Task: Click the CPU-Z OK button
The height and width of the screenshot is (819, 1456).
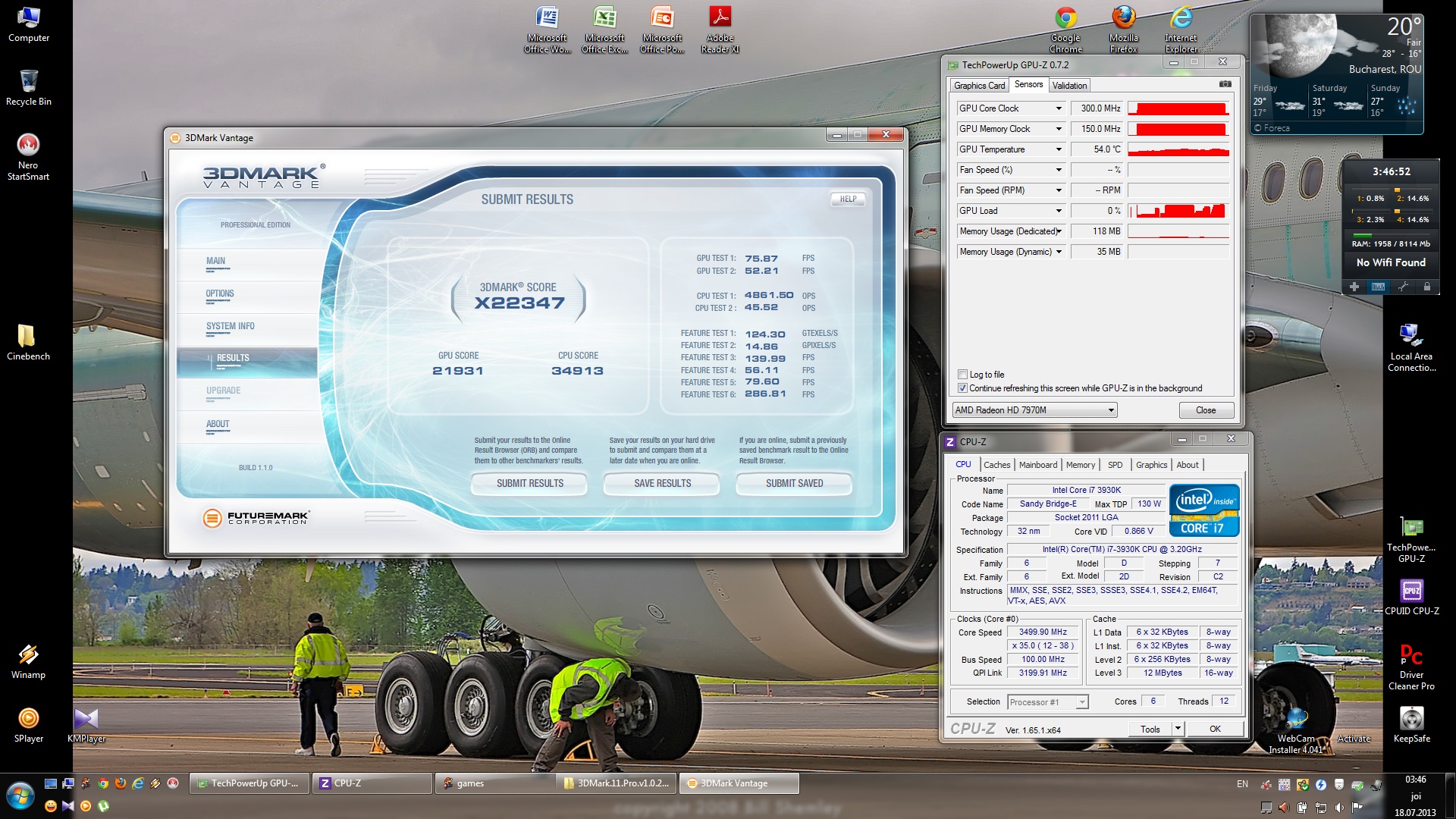Action: tap(1215, 729)
